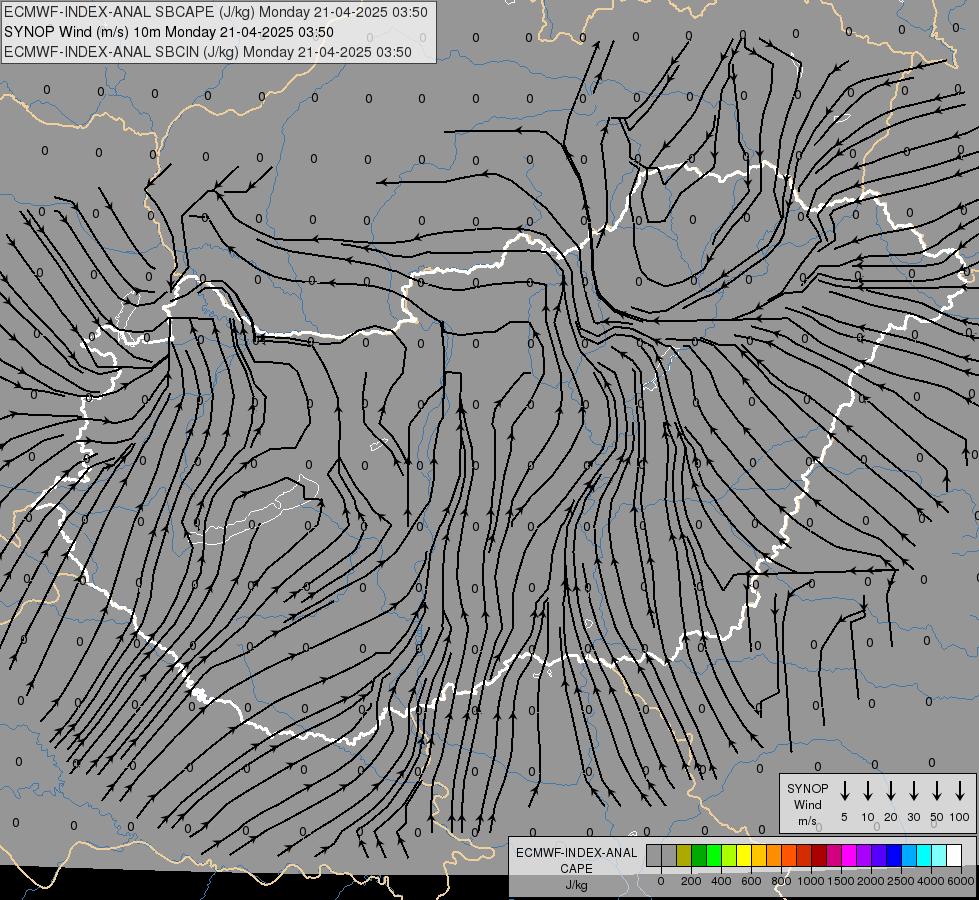Click the 100 m/s wind arrow in legend
The image size is (979, 900).
pos(960,791)
